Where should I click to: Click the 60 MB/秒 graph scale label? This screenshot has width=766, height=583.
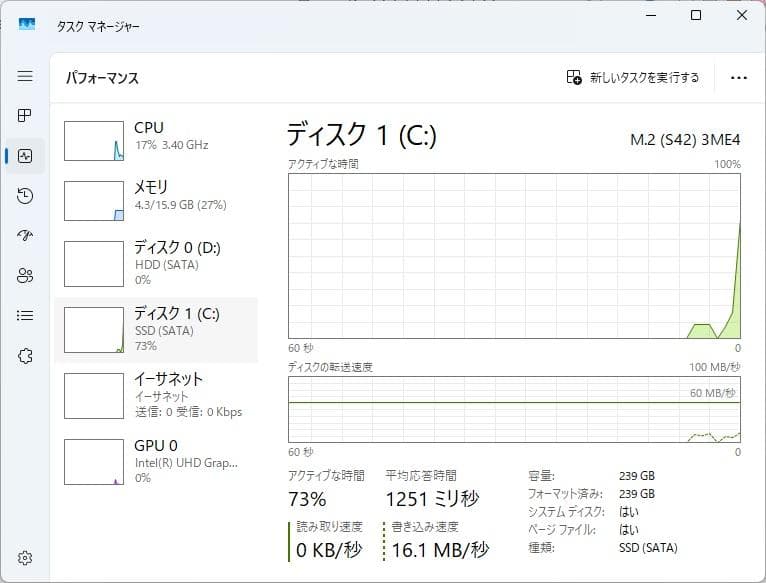(713, 393)
